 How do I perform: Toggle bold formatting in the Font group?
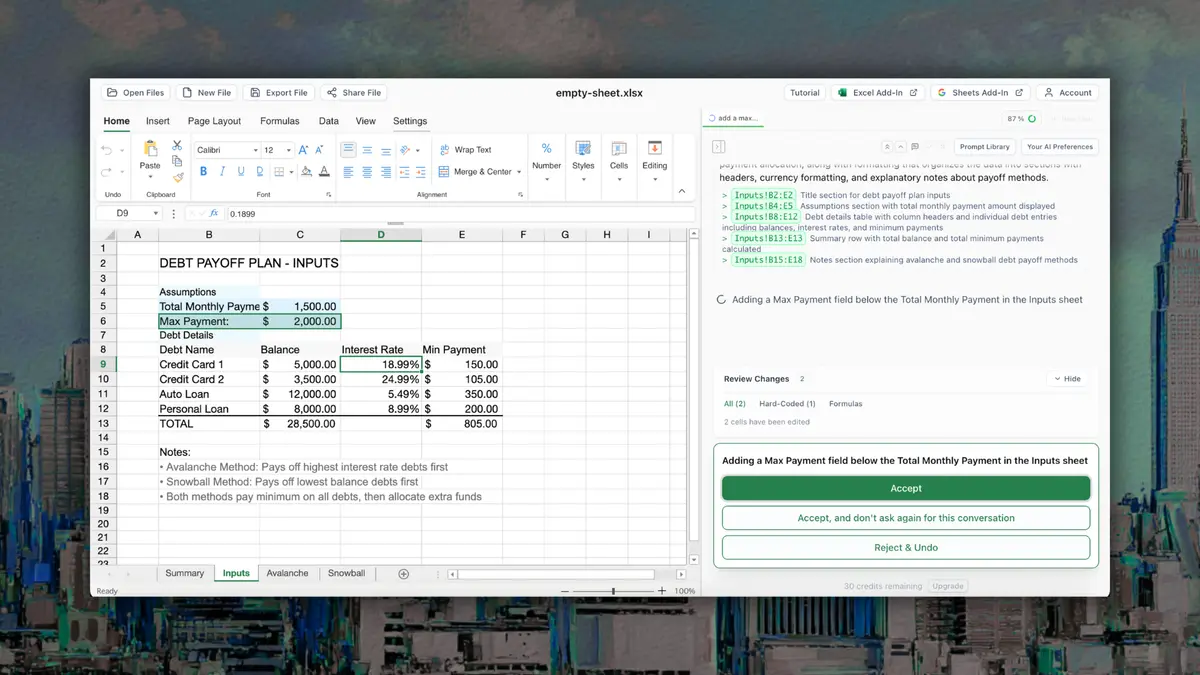[x=203, y=172]
